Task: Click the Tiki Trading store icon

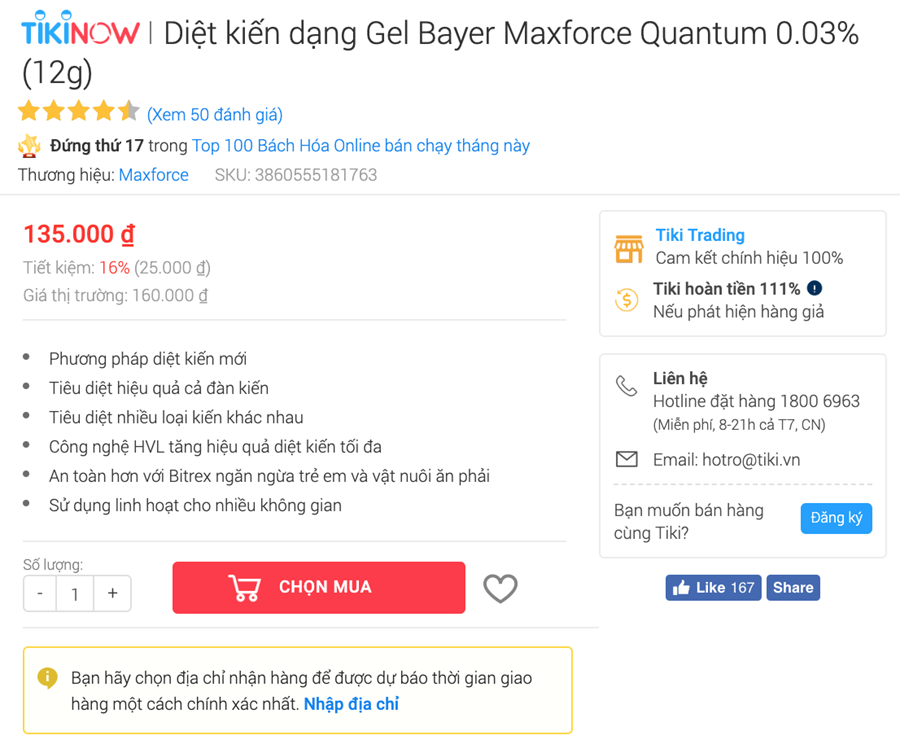Action: (x=628, y=248)
